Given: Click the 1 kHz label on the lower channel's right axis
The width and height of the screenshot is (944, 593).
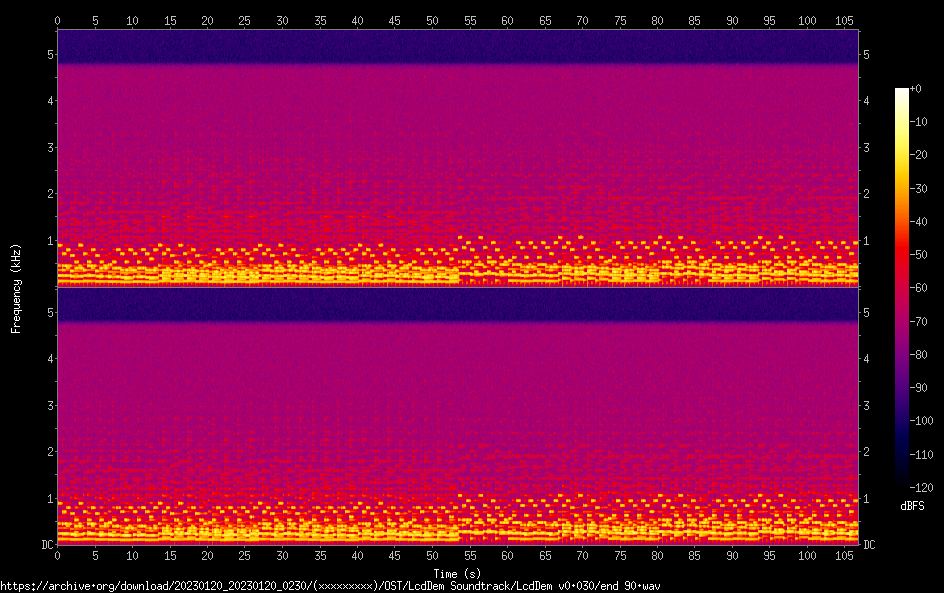Looking at the screenshot, I should tap(866, 498).
